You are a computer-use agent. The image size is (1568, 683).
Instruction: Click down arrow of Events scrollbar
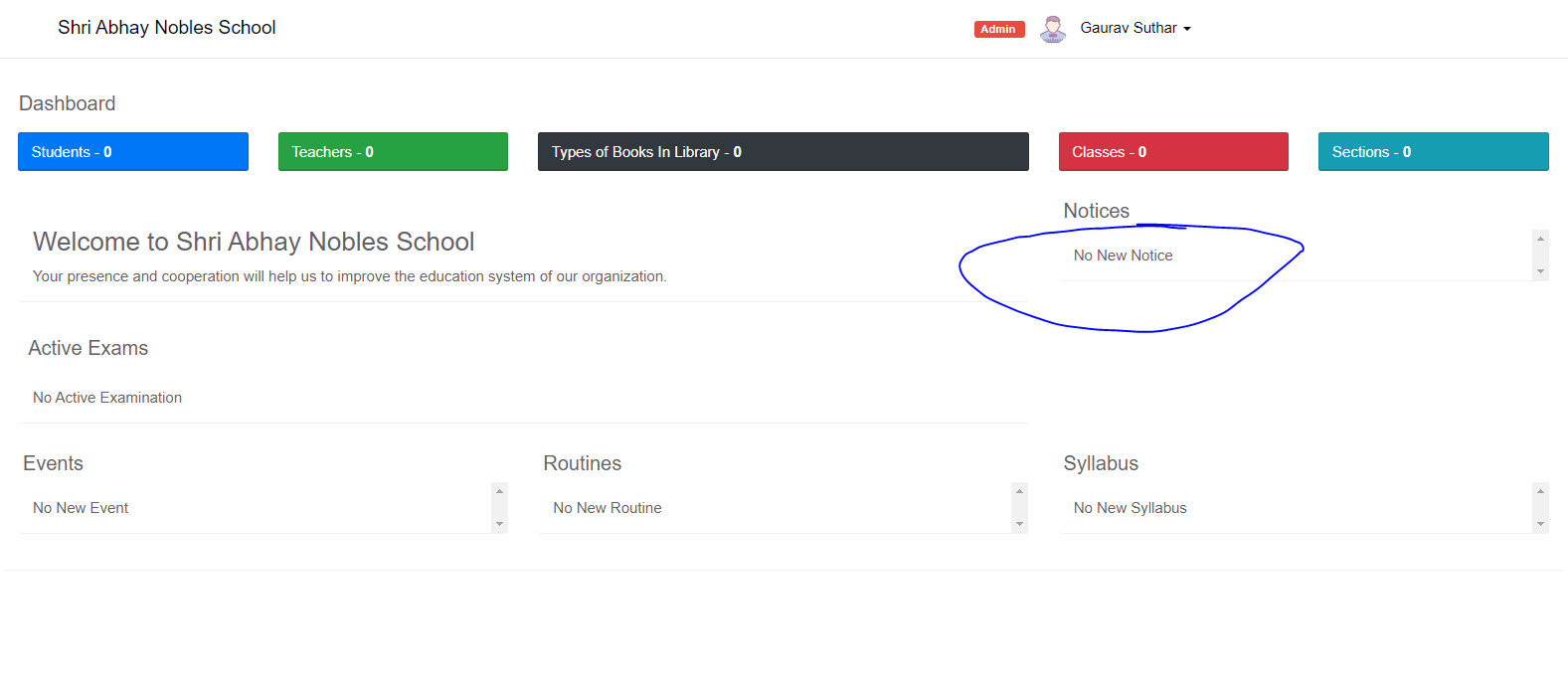(500, 524)
